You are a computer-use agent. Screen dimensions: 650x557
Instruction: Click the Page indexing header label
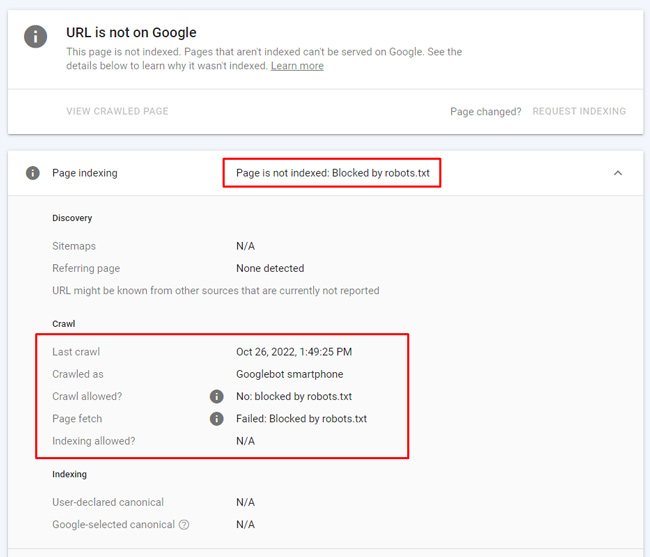pyautogui.click(x=84, y=173)
